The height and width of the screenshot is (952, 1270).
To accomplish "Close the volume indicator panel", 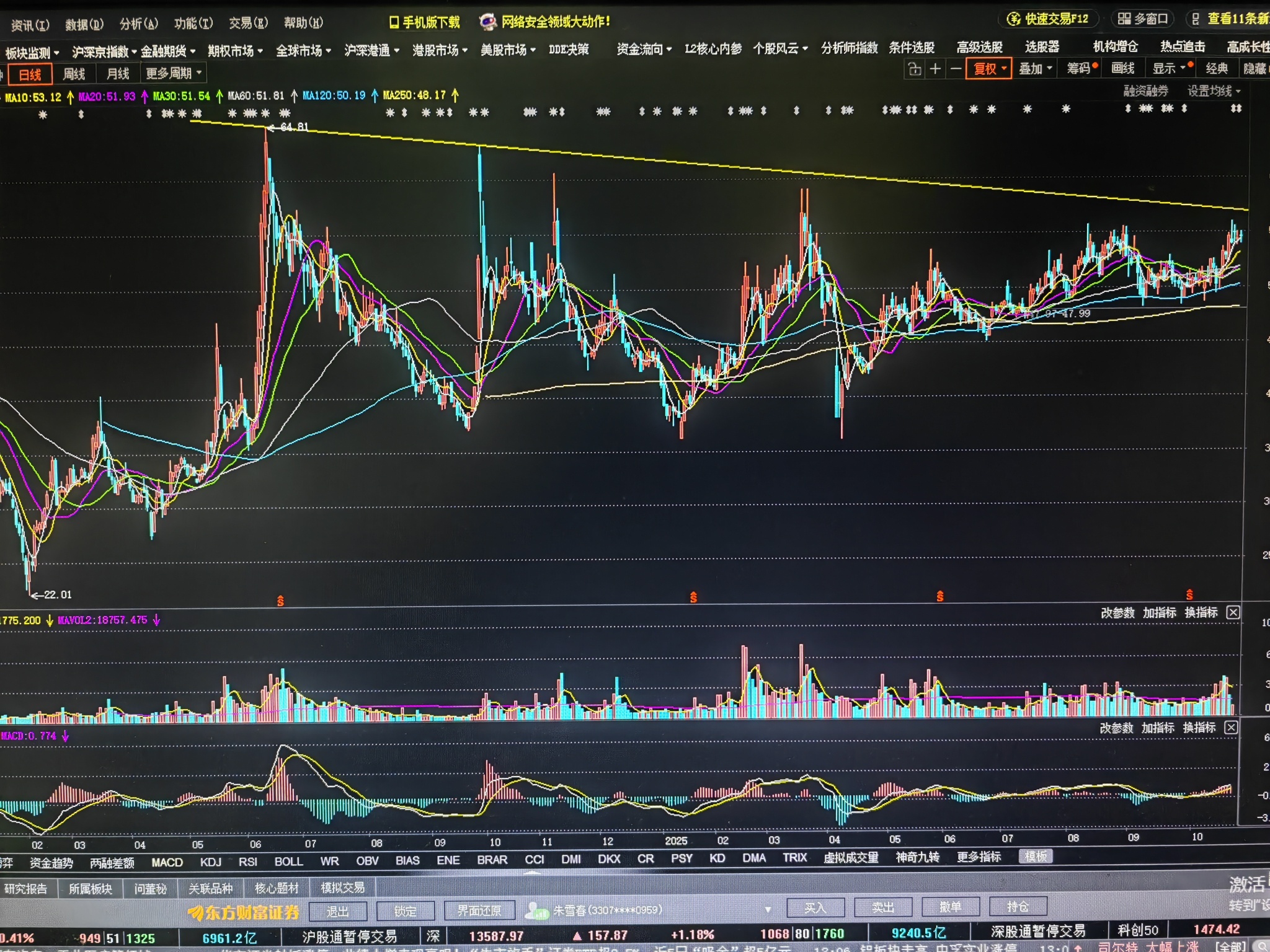I will point(1233,613).
